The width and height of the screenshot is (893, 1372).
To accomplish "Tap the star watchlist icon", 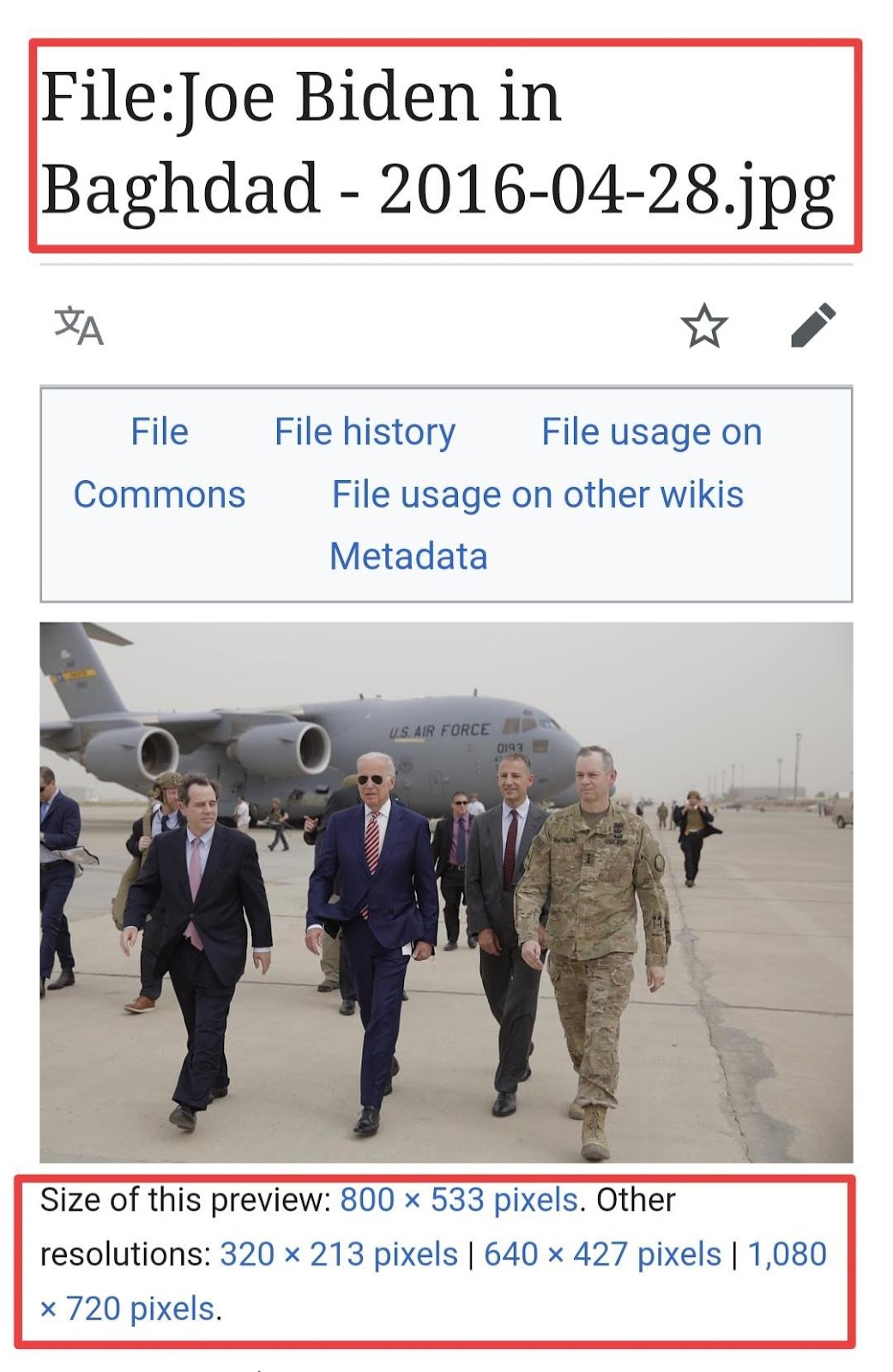I will (x=703, y=326).
